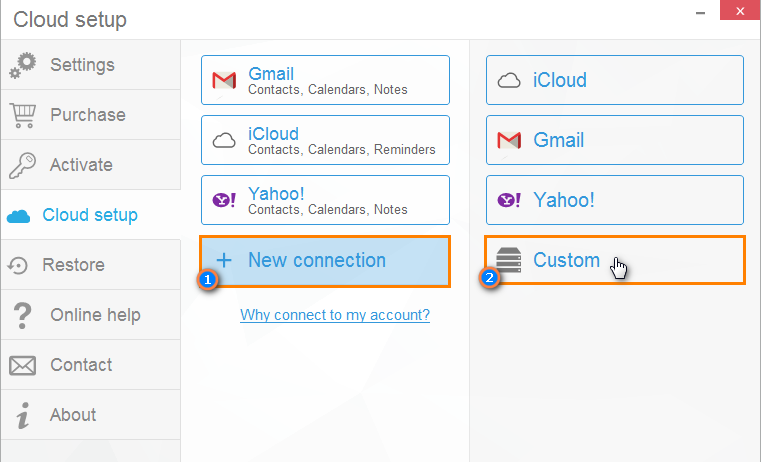Click the blue Cloud setup cloud icon
The image size is (761, 462).
[18, 216]
